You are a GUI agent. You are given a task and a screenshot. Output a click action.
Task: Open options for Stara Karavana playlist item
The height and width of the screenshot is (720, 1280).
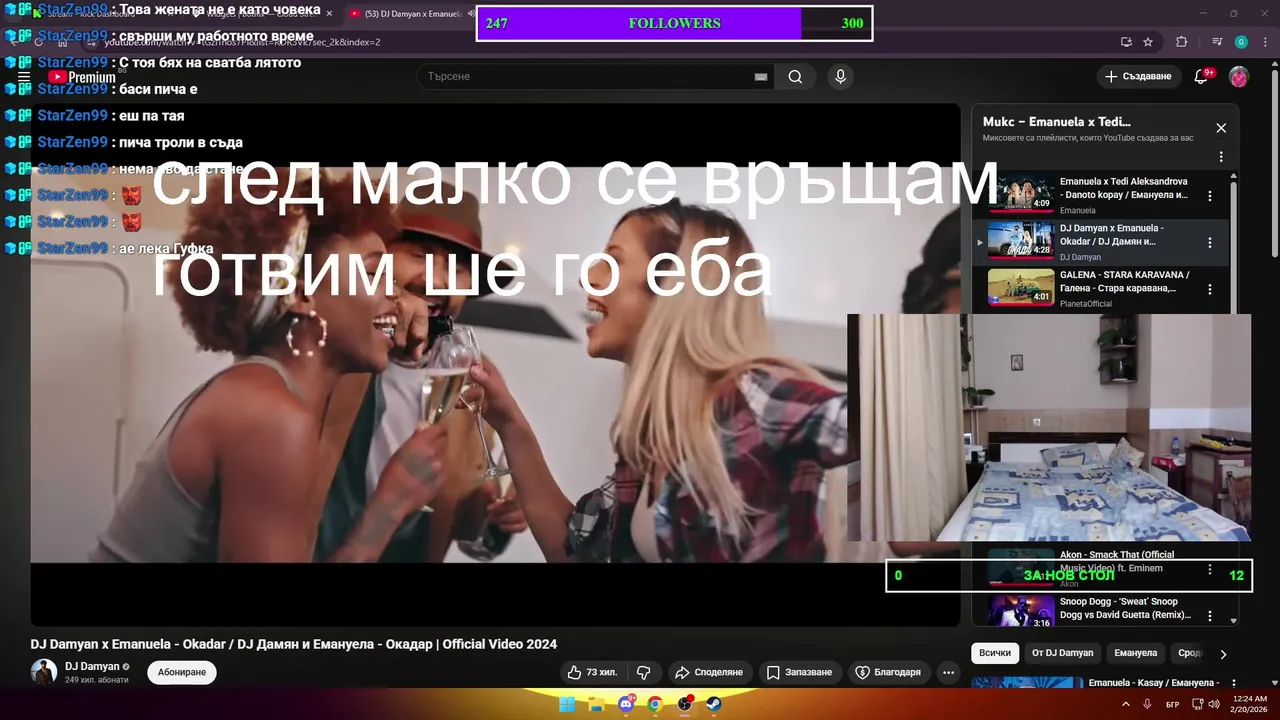point(1210,289)
